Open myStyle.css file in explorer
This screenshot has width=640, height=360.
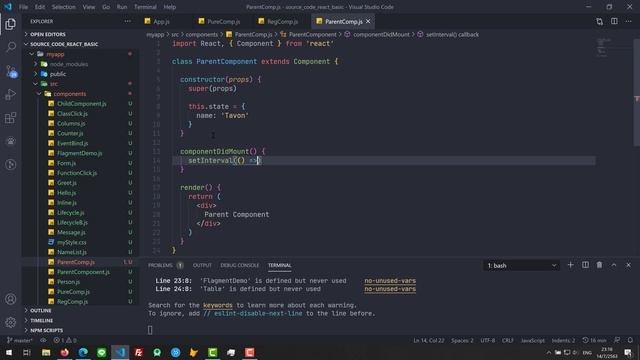(71, 242)
